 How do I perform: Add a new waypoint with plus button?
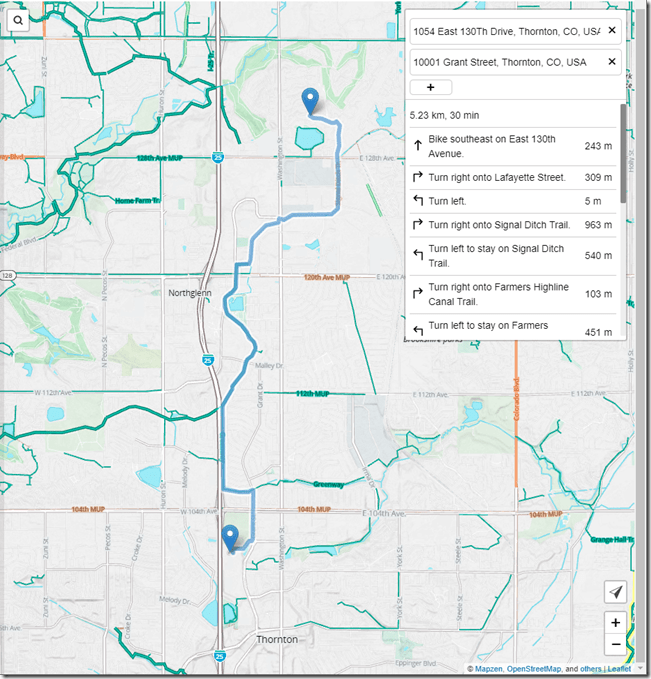click(x=431, y=88)
